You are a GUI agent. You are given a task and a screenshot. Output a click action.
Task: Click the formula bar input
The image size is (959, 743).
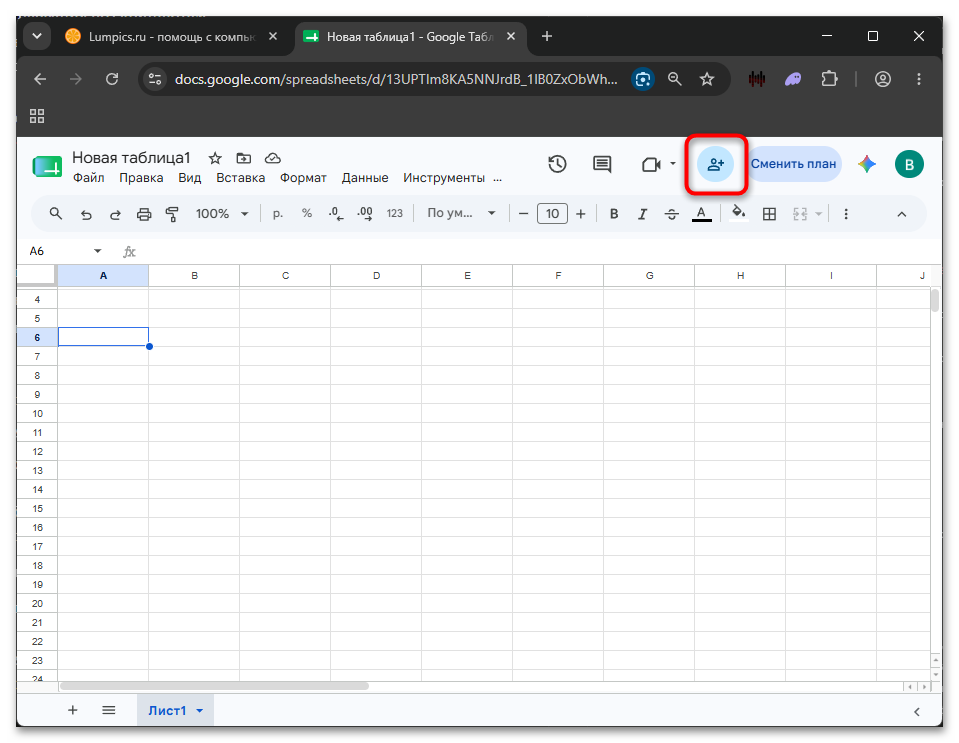(538, 251)
